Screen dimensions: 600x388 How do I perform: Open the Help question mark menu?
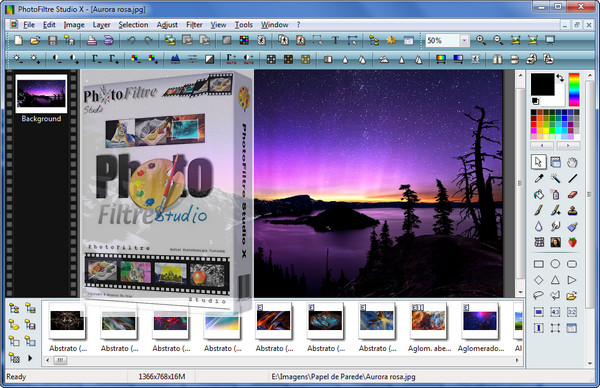click(298, 25)
